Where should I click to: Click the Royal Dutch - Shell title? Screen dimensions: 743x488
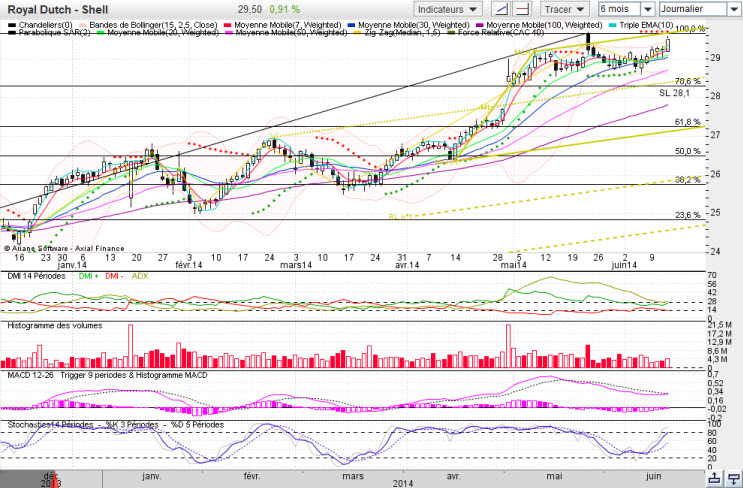point(58,9)
